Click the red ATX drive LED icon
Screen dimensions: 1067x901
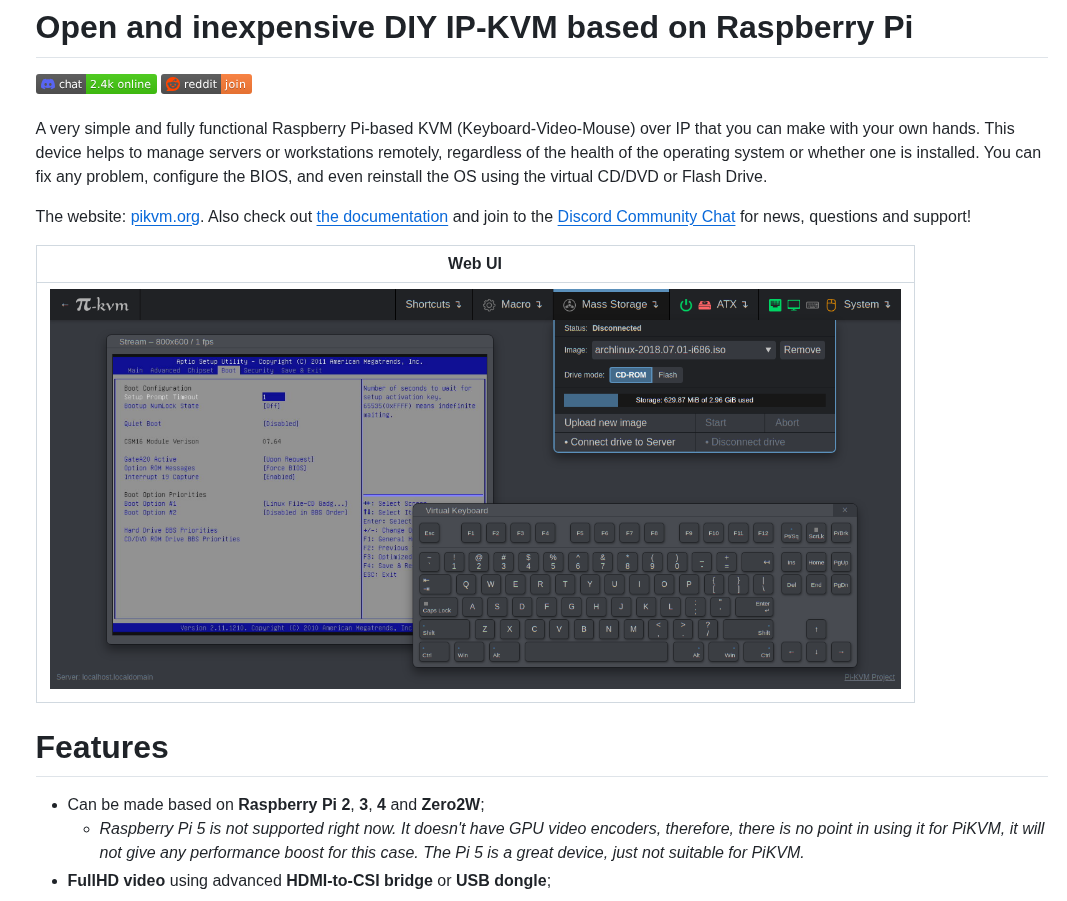(705, 305)
